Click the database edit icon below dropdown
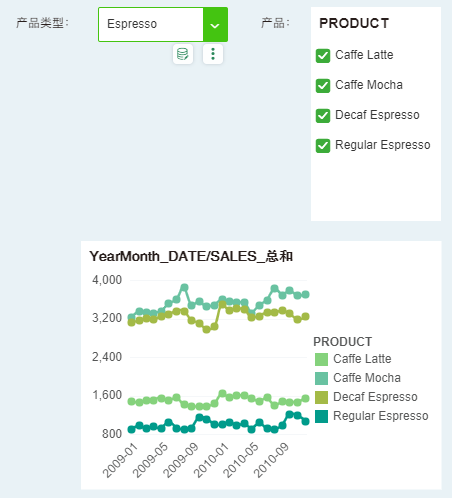Image resolution: width=454 pixels, height=498 pixels. pos(183,54)
